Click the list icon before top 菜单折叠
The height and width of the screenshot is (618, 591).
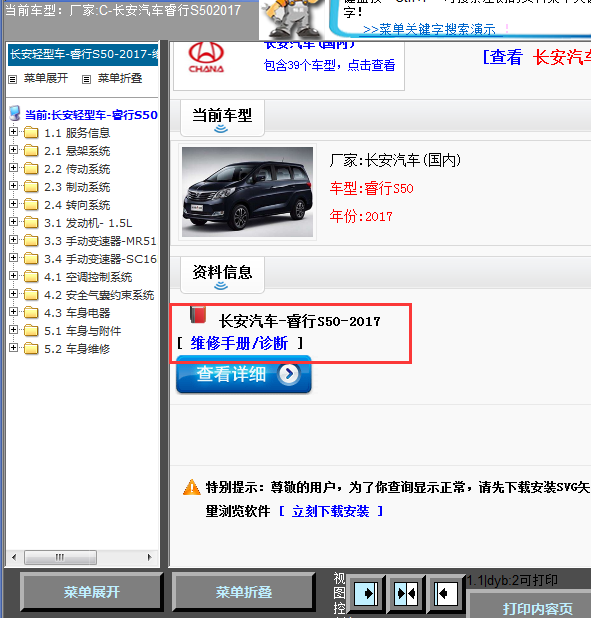pyautogui.click(x=86, y=79)
